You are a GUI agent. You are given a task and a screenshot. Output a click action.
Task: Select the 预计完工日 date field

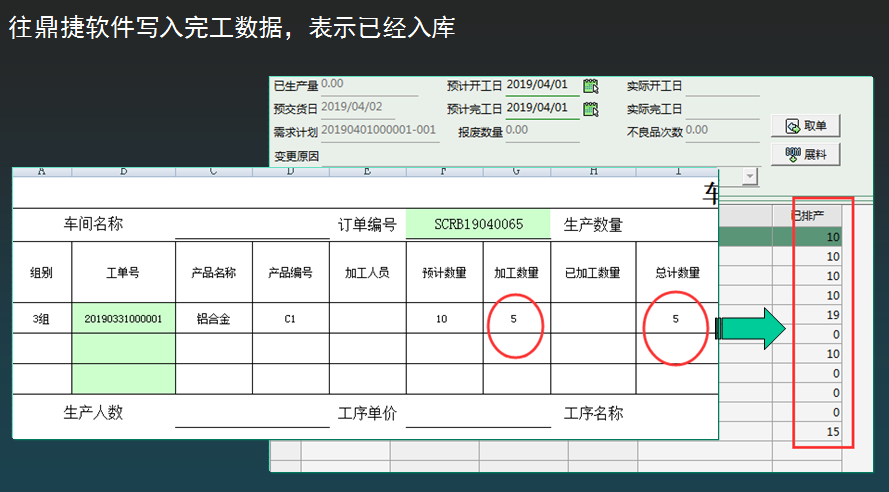tap(543, 108)
